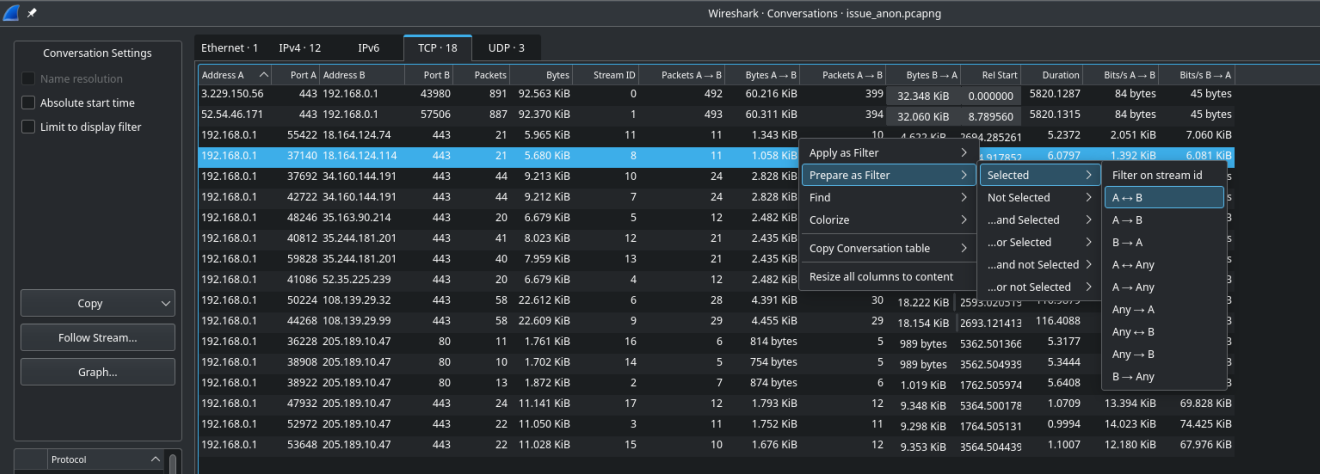Screen dimensions: 1320x474
Task: Click Resize all columns to content
Action: (x=881, y=277)
